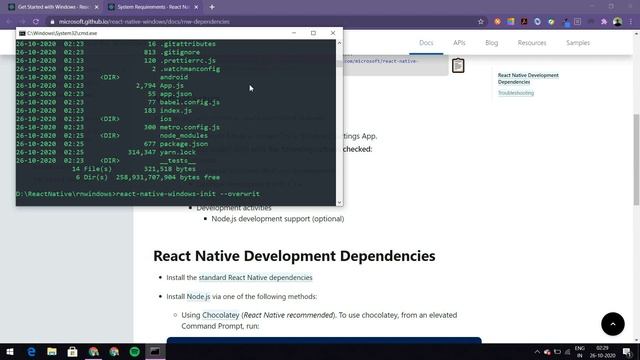Image resolution: width=640 pixels, height=360 pixels.
Task: Click the scroll-to-top round button
Action: click(613, 324)
